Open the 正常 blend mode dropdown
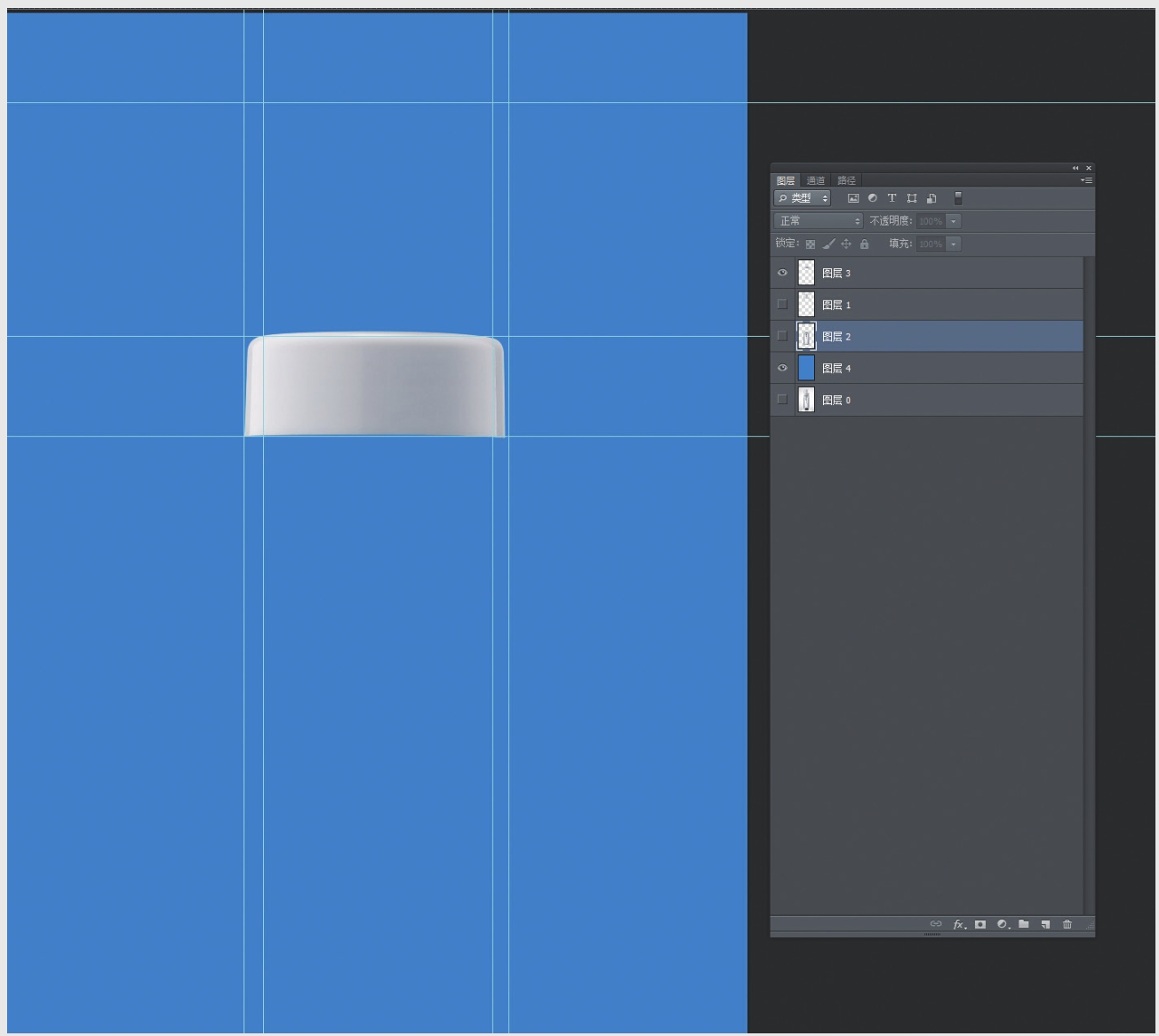The width and height of the screenshot is (1159, 1036). 818,221
